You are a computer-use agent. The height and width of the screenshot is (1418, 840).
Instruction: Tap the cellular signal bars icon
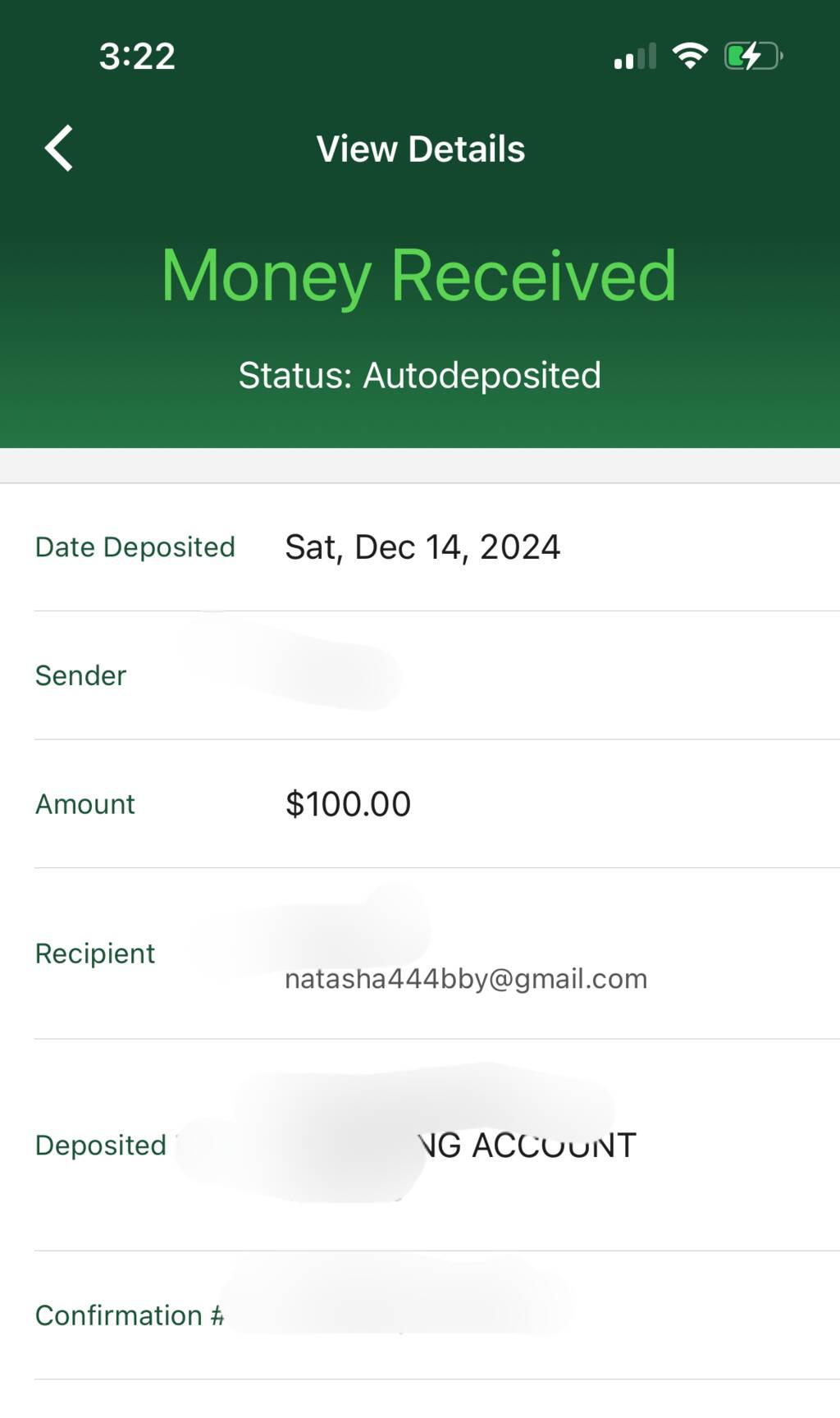[635, 56]
